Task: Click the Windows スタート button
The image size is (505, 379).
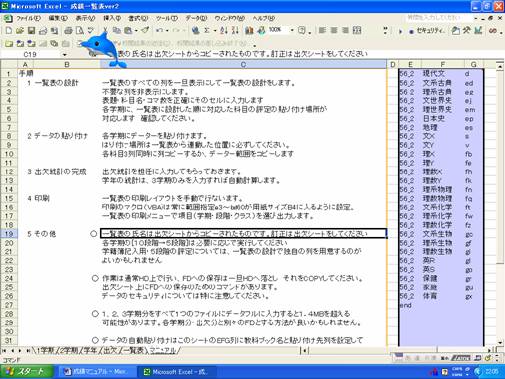Action: point(26,372)
